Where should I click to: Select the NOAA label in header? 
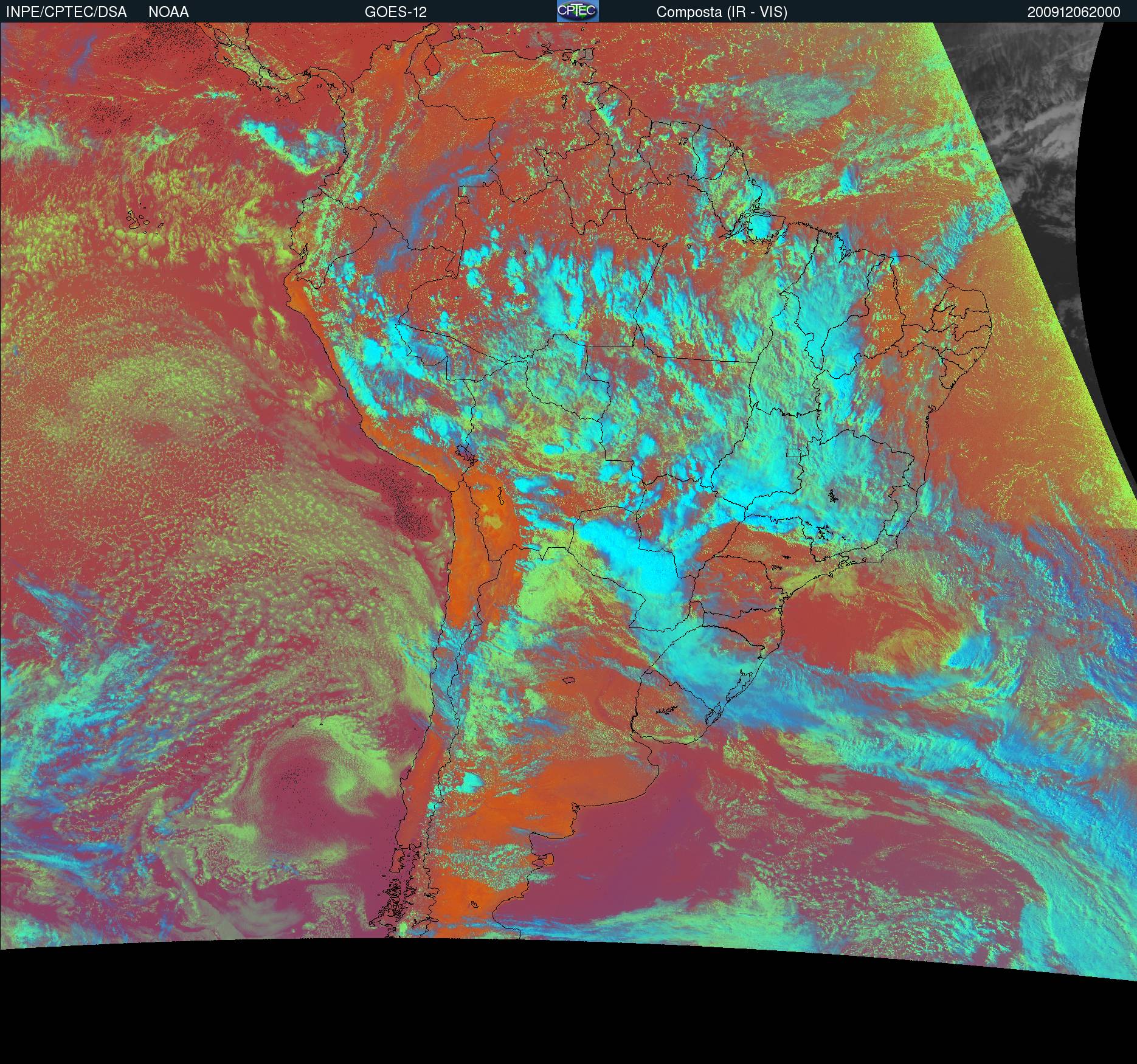[168, 12]
